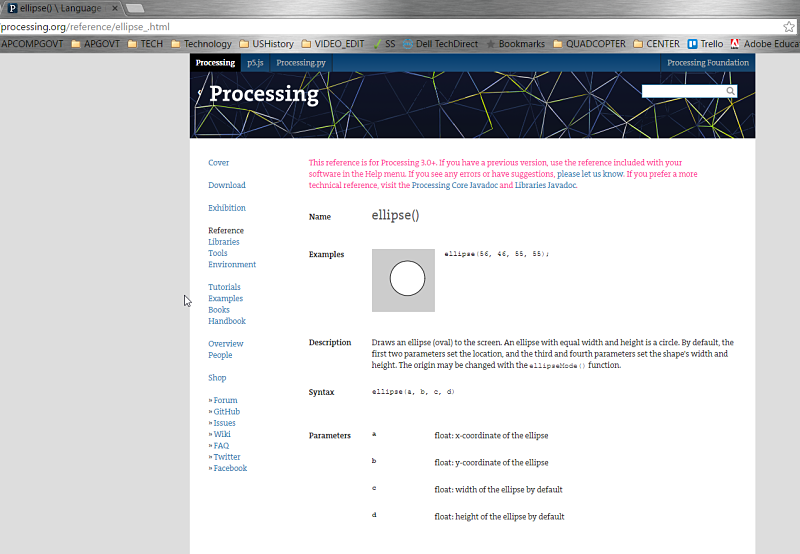This screenshot has width=800, height=554.
Task: Click 'float: x-coordinate of the ellipse' text
Action: 491,436
